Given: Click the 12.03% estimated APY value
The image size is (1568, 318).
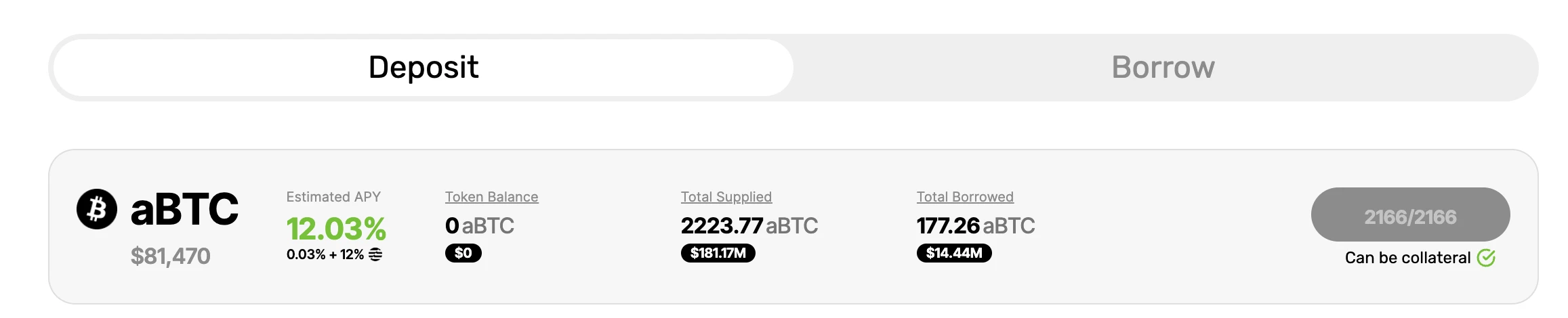Looking at the screenshot, I should (336, 229).
